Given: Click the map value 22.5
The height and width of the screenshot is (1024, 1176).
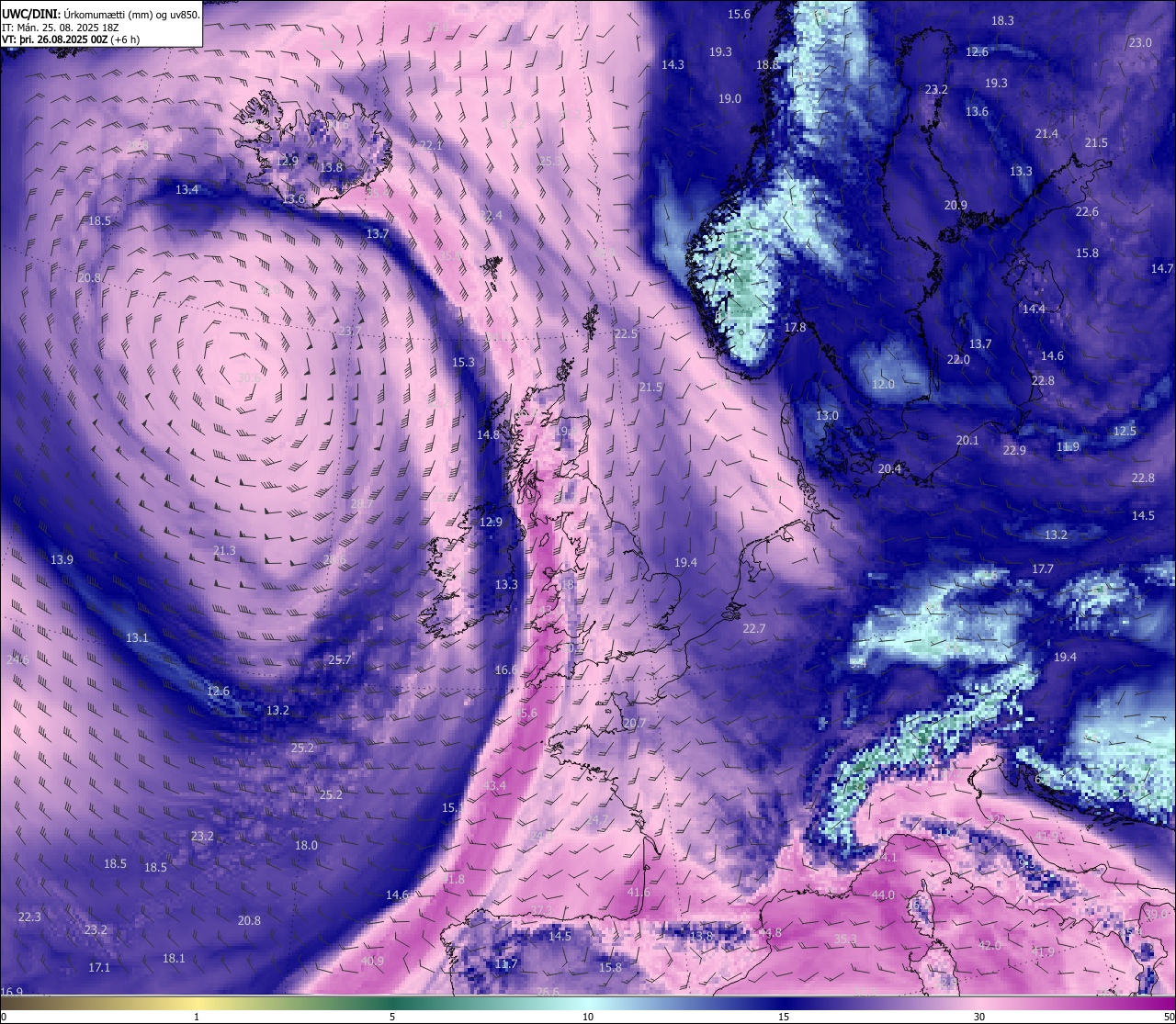Looking at the screenshot, I should pyautogui.click(x=626, y=333).
